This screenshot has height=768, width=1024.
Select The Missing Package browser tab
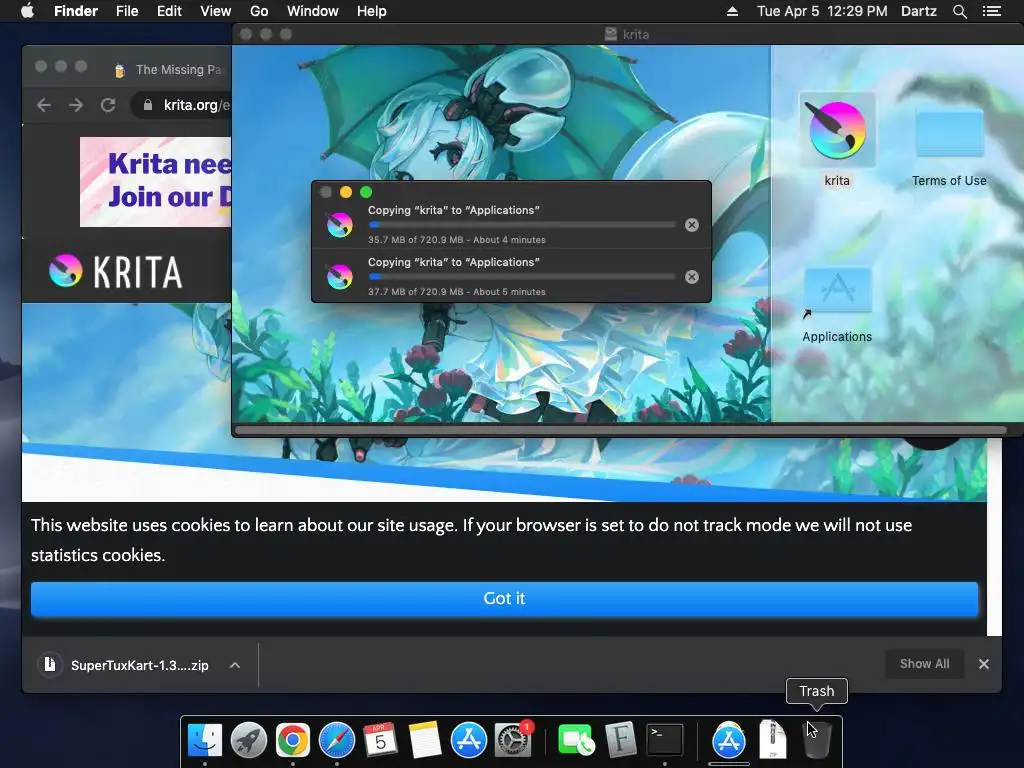168,70
